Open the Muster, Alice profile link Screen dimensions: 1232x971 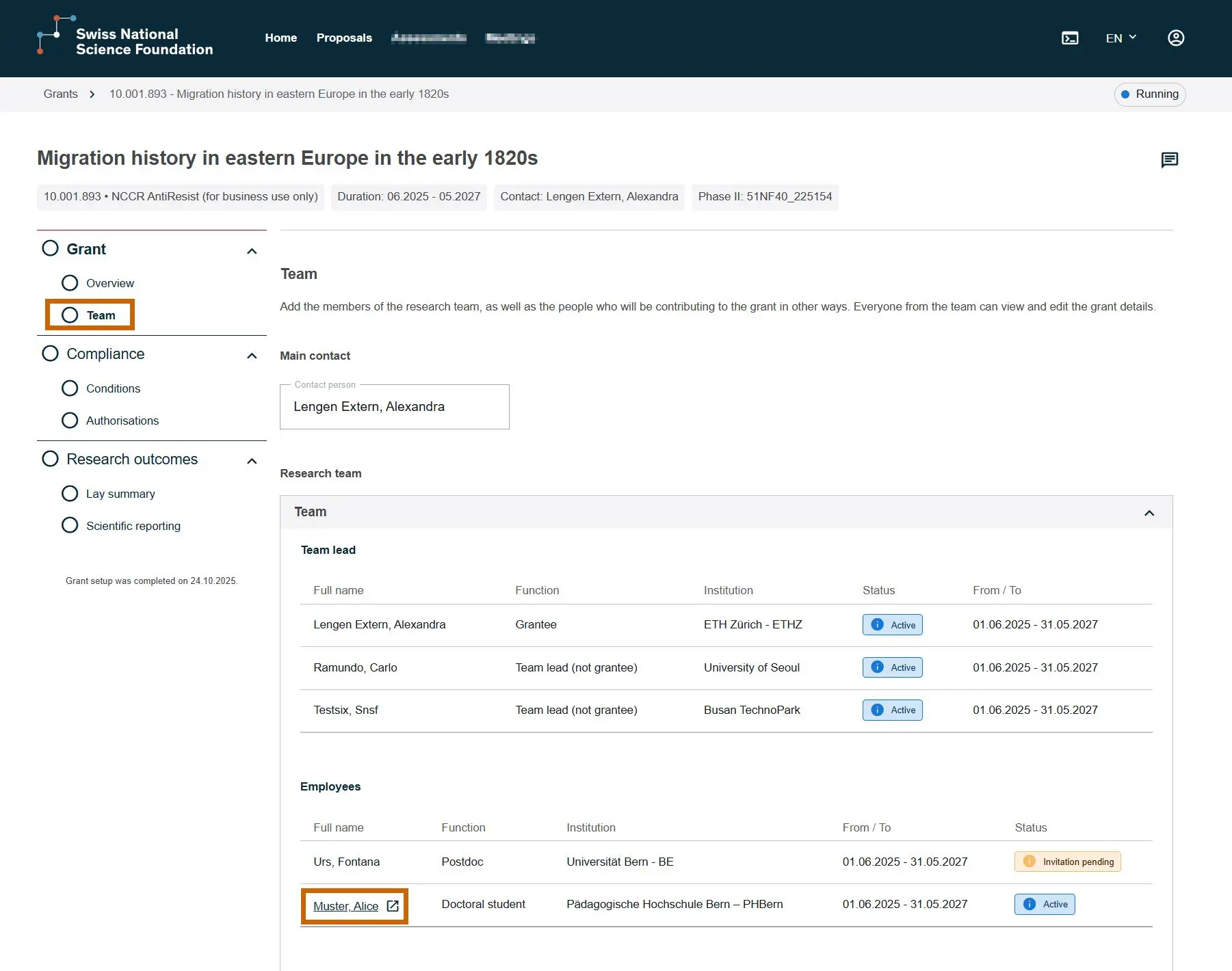tap(345, 906)
